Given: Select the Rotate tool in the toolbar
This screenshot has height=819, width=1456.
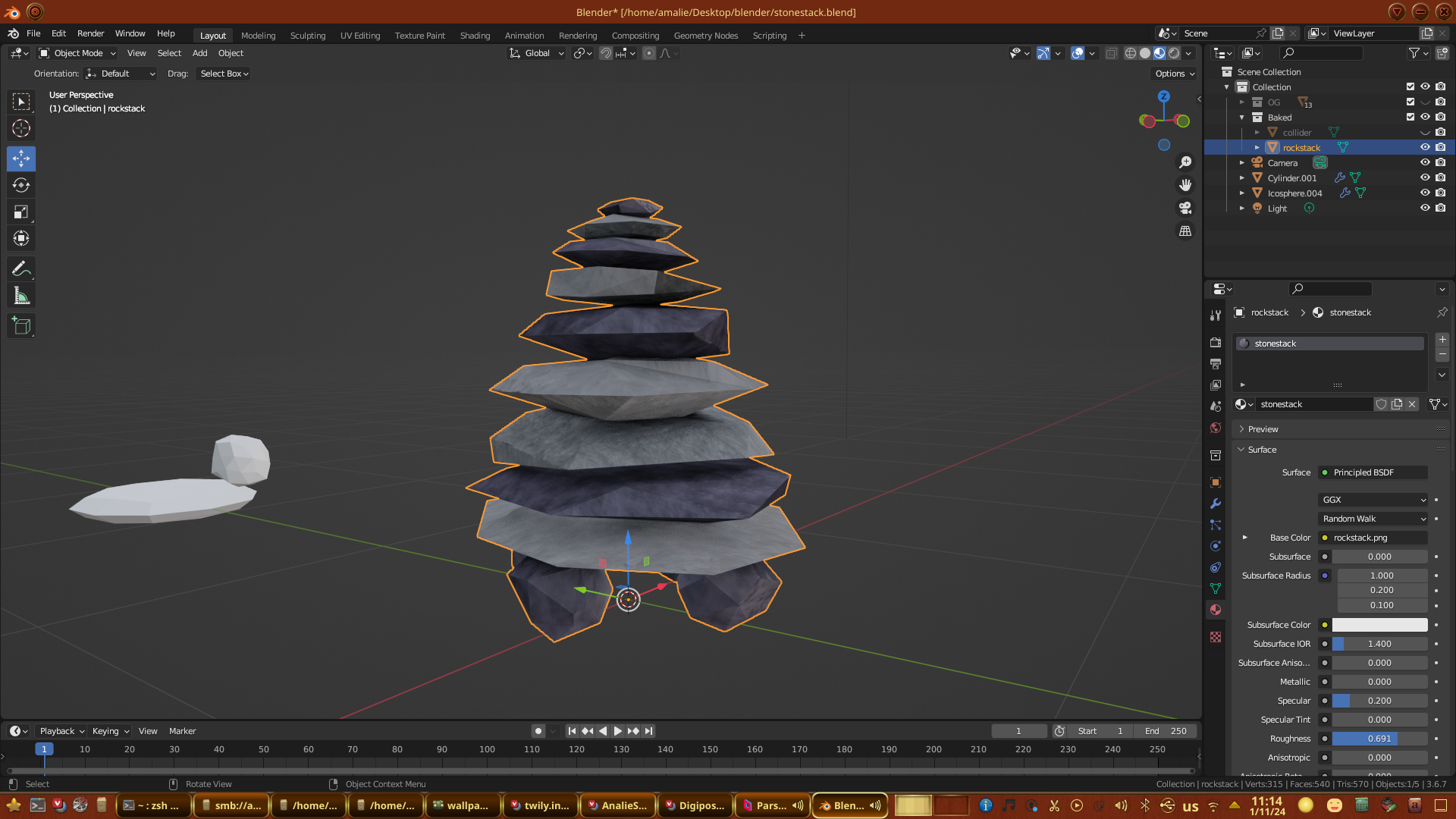Looking at the screenshot, I should point(21,186).
